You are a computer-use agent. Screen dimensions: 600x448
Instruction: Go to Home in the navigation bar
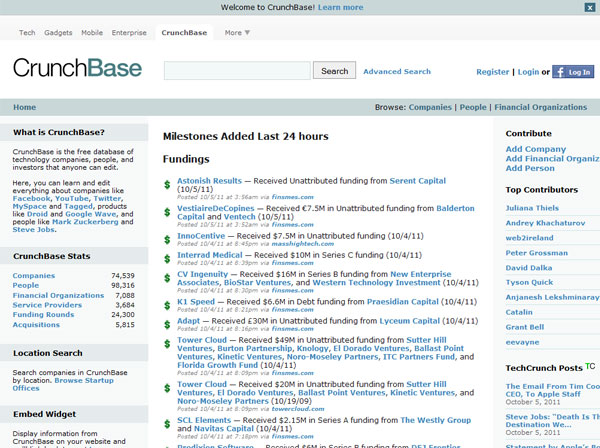tap(24, 108)
